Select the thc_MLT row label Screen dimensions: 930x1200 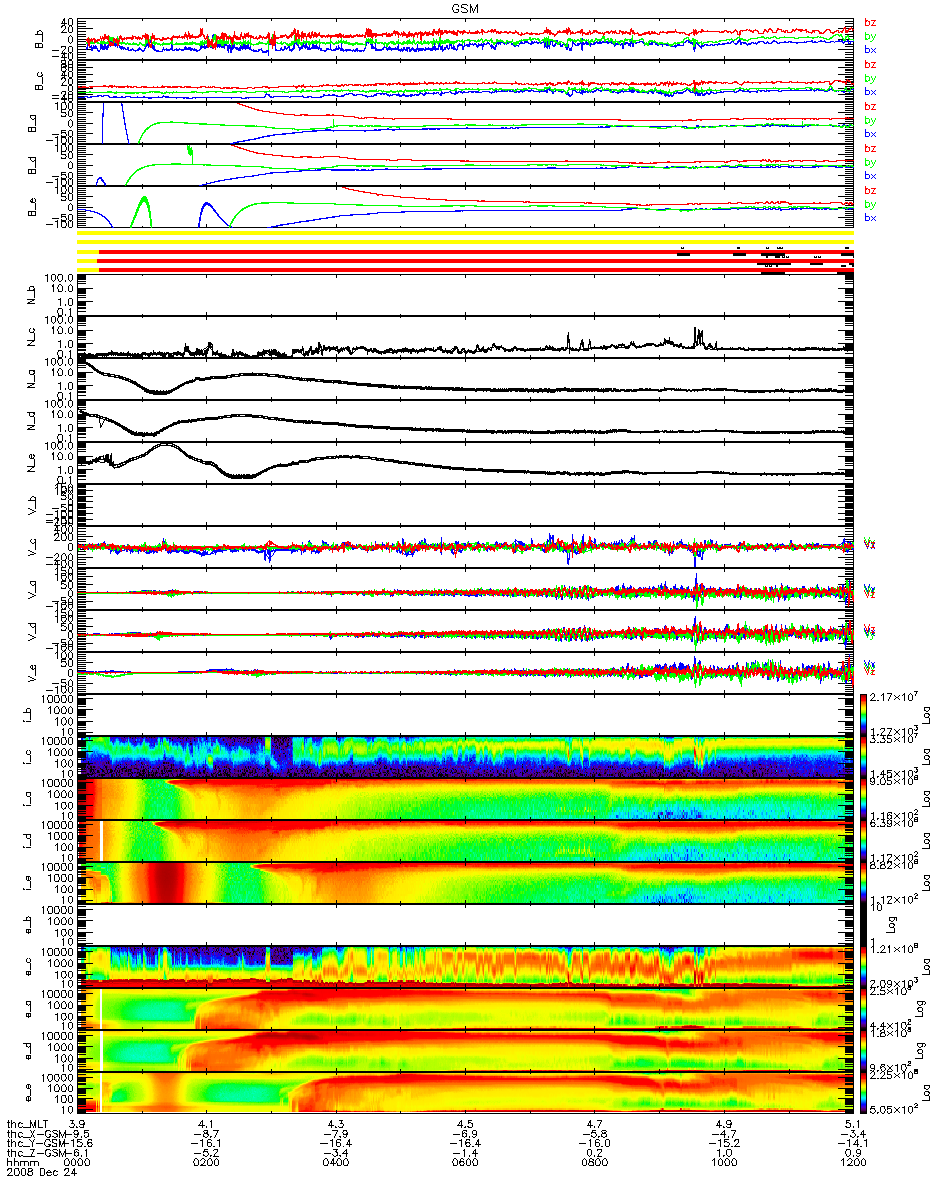[x=28, y=1124]
